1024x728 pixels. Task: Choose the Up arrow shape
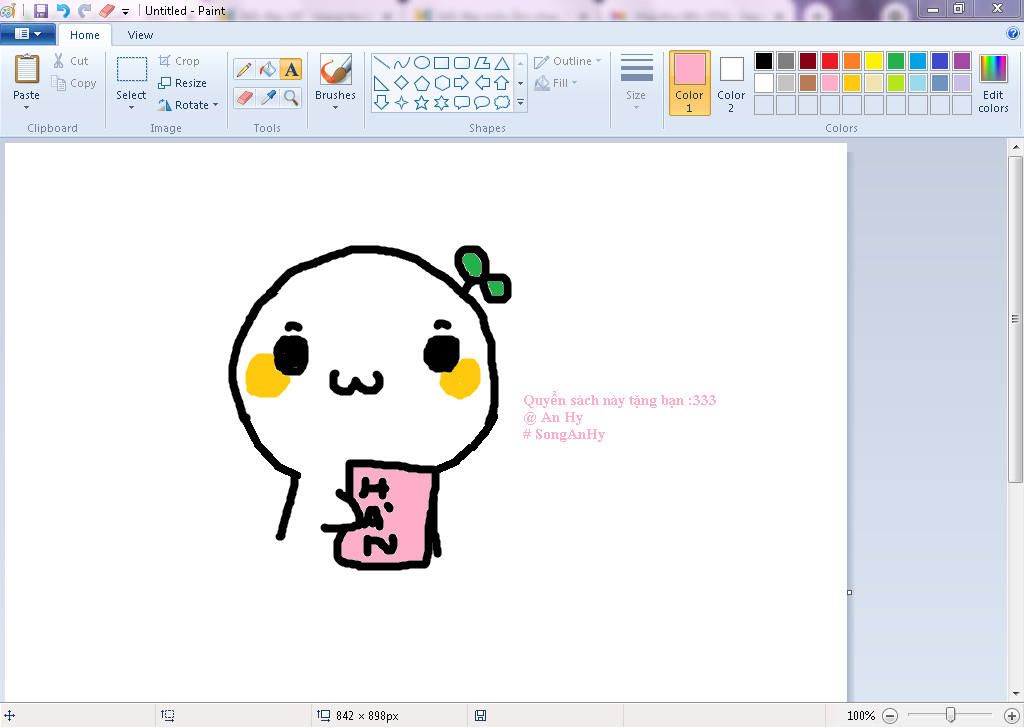tap(502, 83)
